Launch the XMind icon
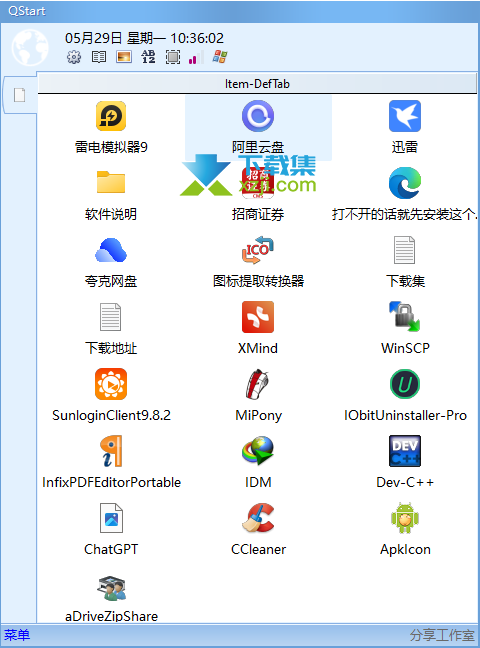The height and width of the screenshot is (648, 480). [258, 317]
